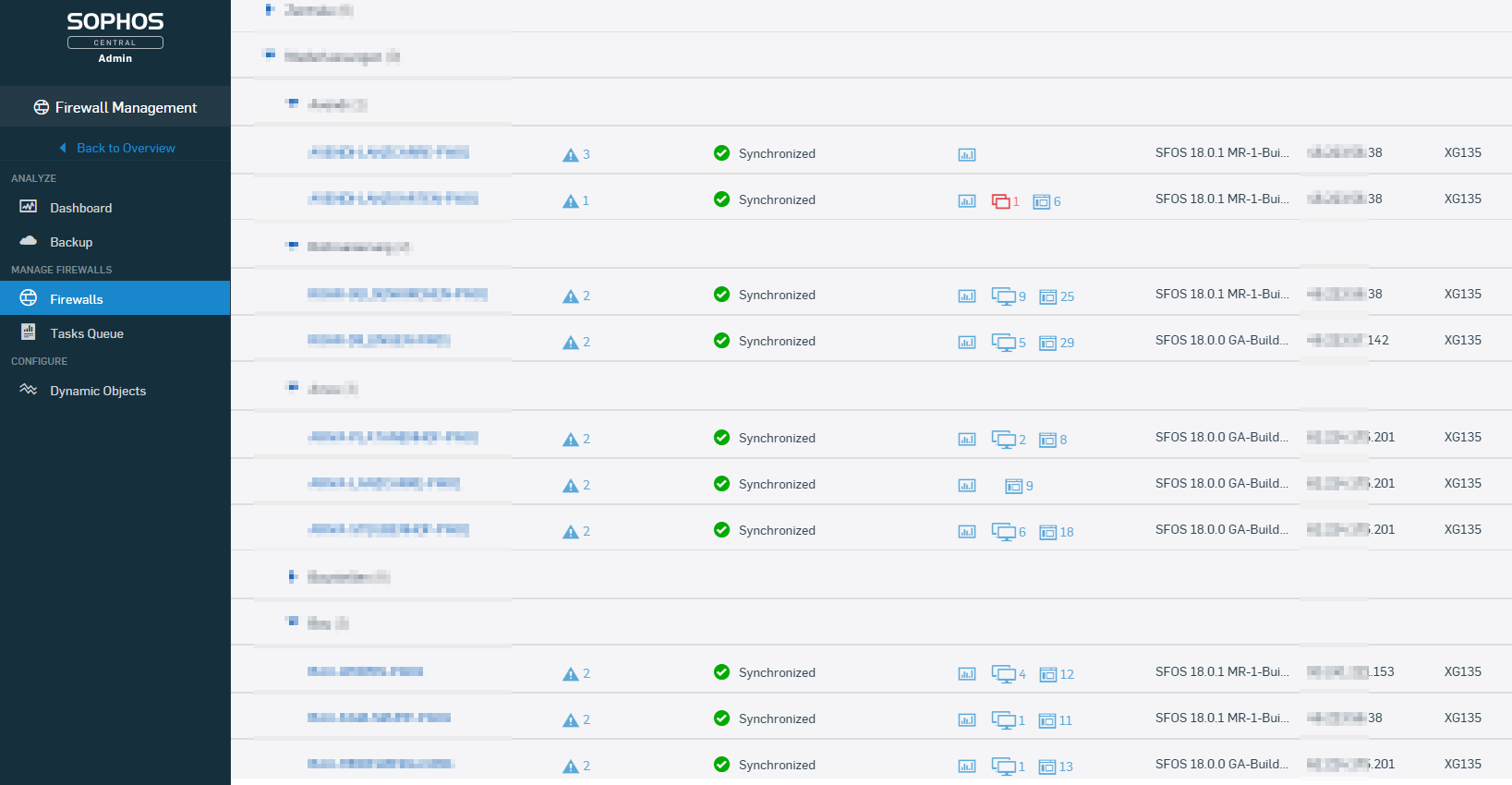The image size is (1512, 785).
Task: Click firewall name link in the IP ending 142 row
Action: (x=379, y=340)
